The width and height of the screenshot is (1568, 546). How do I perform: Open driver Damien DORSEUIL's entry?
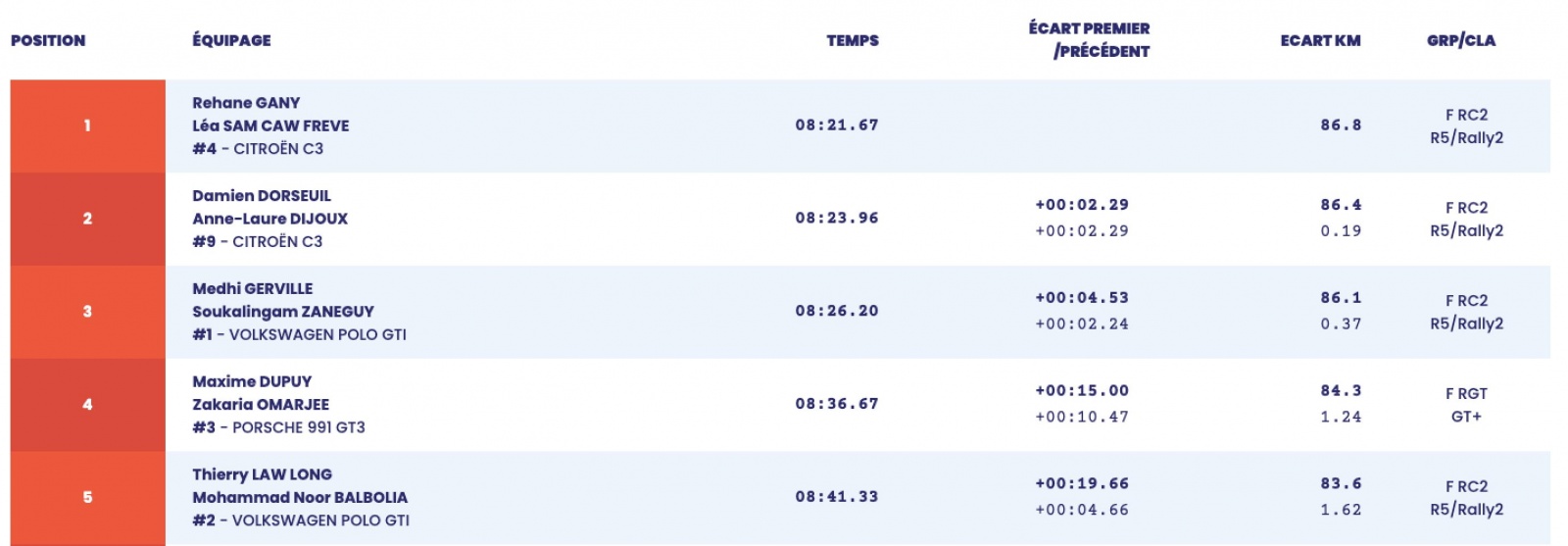(262, 196)
